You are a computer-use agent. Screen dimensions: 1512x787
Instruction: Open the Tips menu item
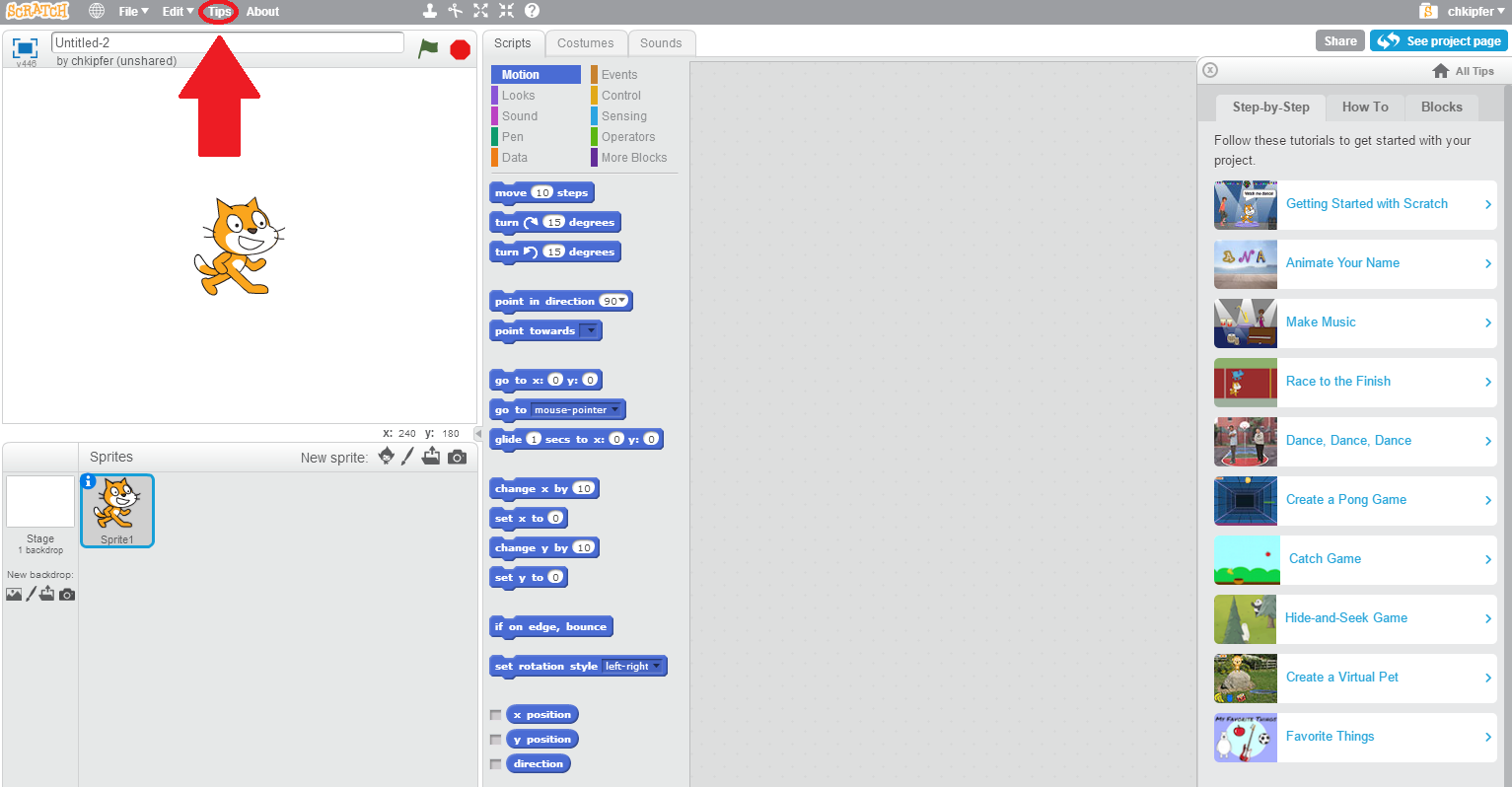click(219, 12)
